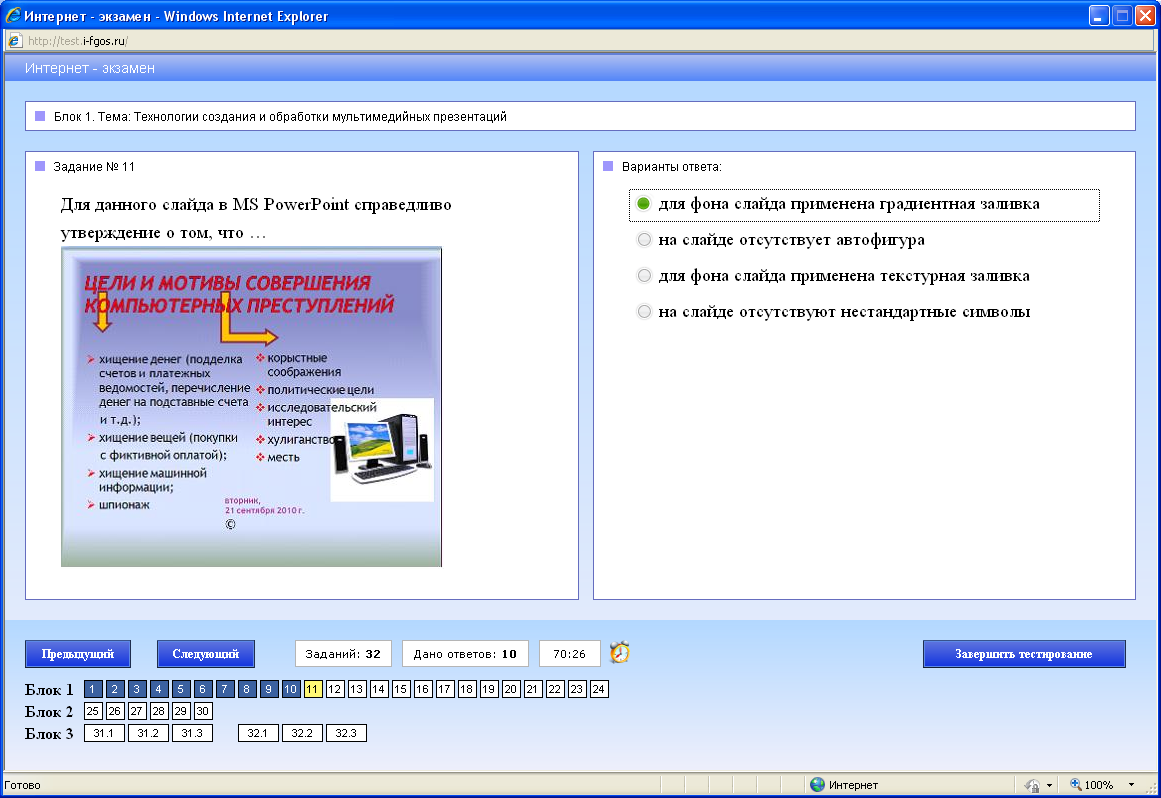Screen dimensions: 1161x798
Task: Go to question 23
Action: [576, 689]
